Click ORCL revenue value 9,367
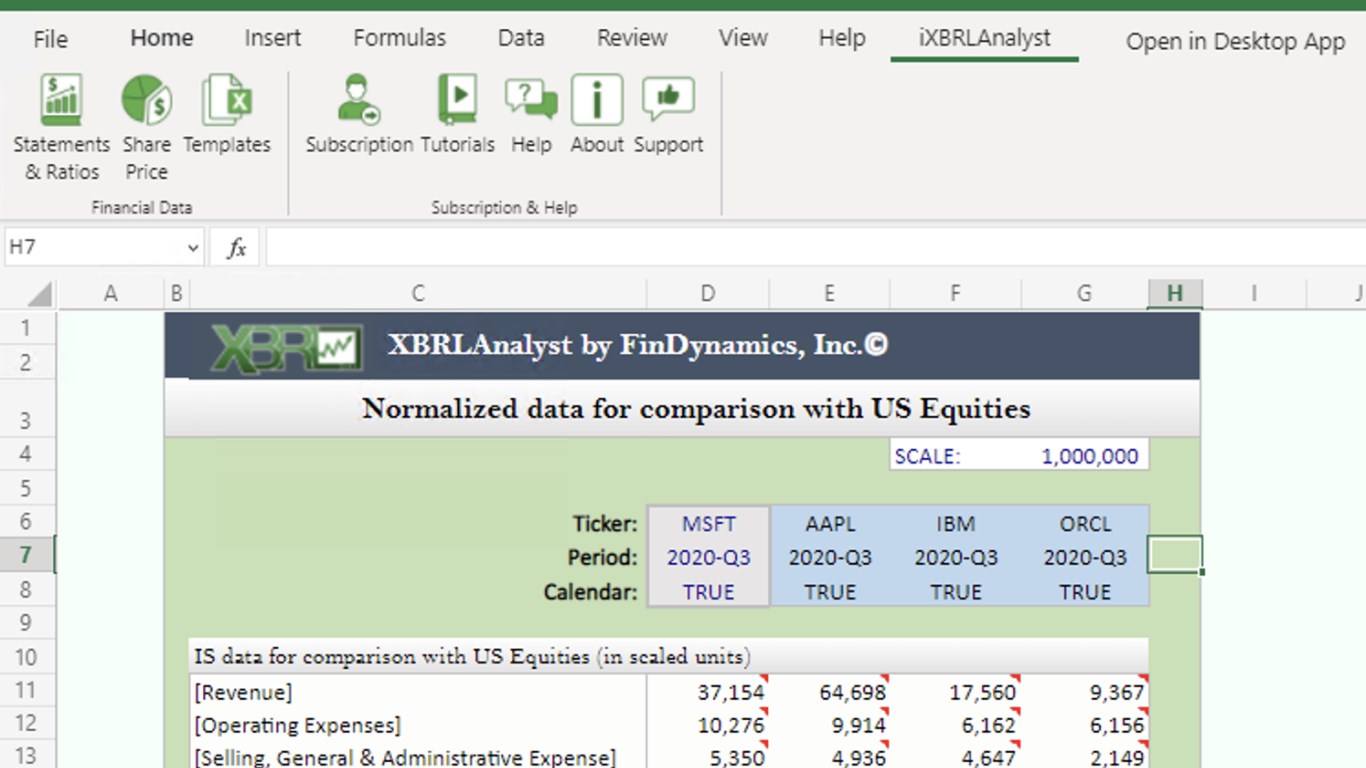 tap(1085, 691)
